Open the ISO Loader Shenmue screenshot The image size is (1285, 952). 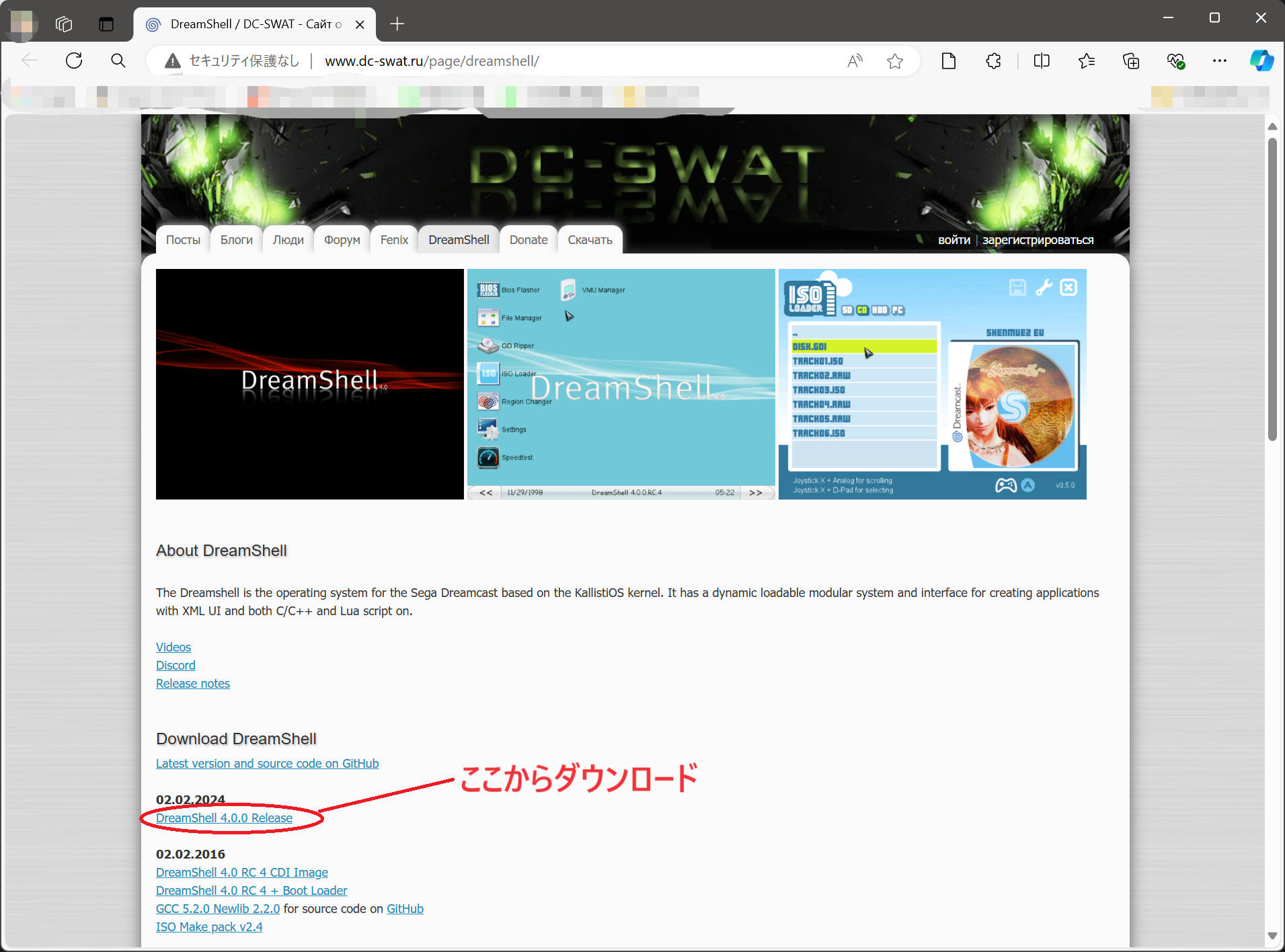(933, 384)
